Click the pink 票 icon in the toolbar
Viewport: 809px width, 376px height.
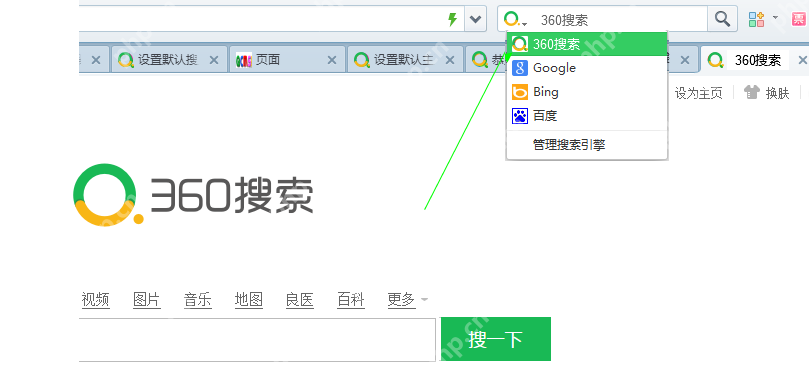[800, 20]
